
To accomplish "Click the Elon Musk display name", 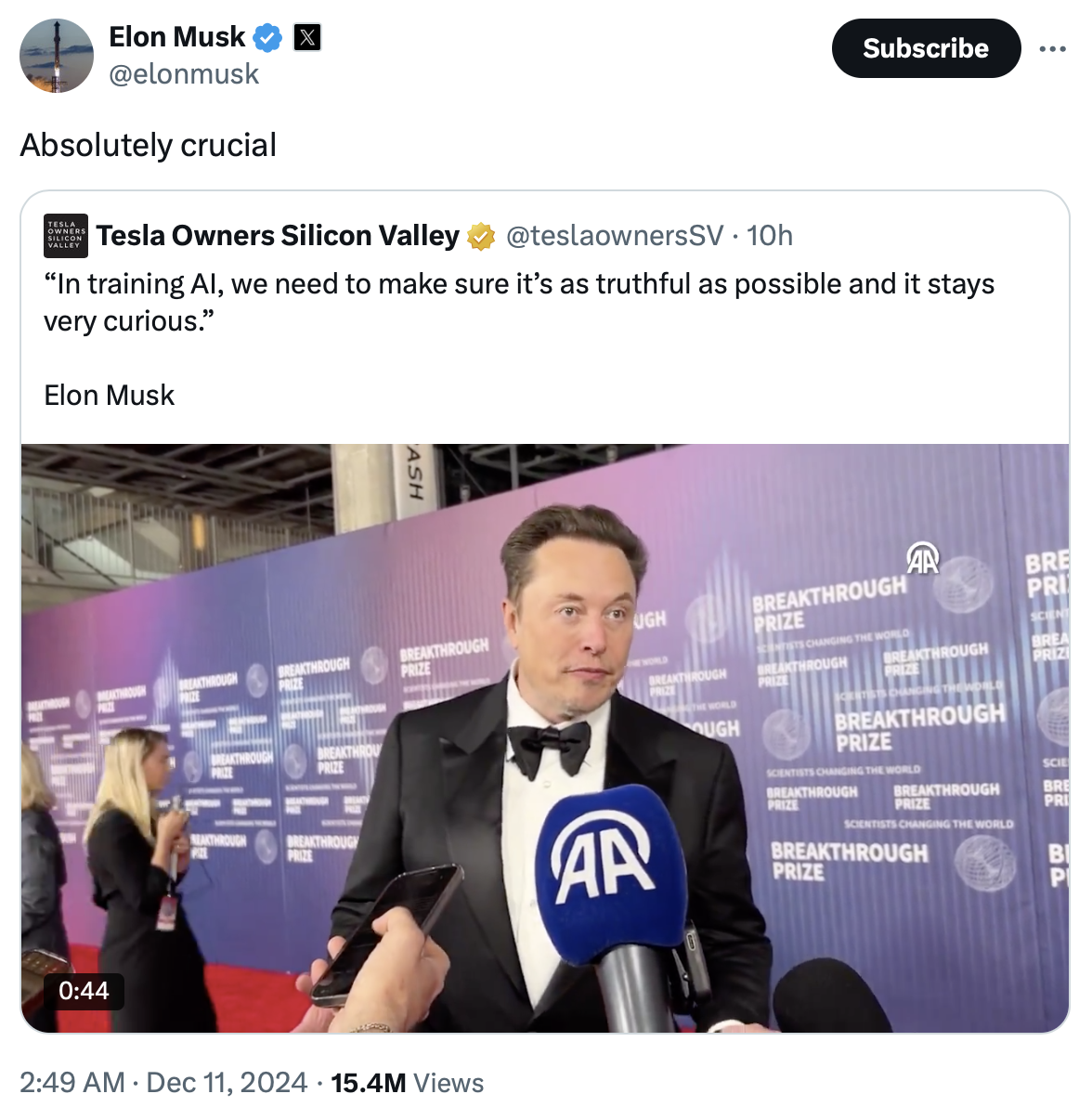I will (x=176, y=37).
